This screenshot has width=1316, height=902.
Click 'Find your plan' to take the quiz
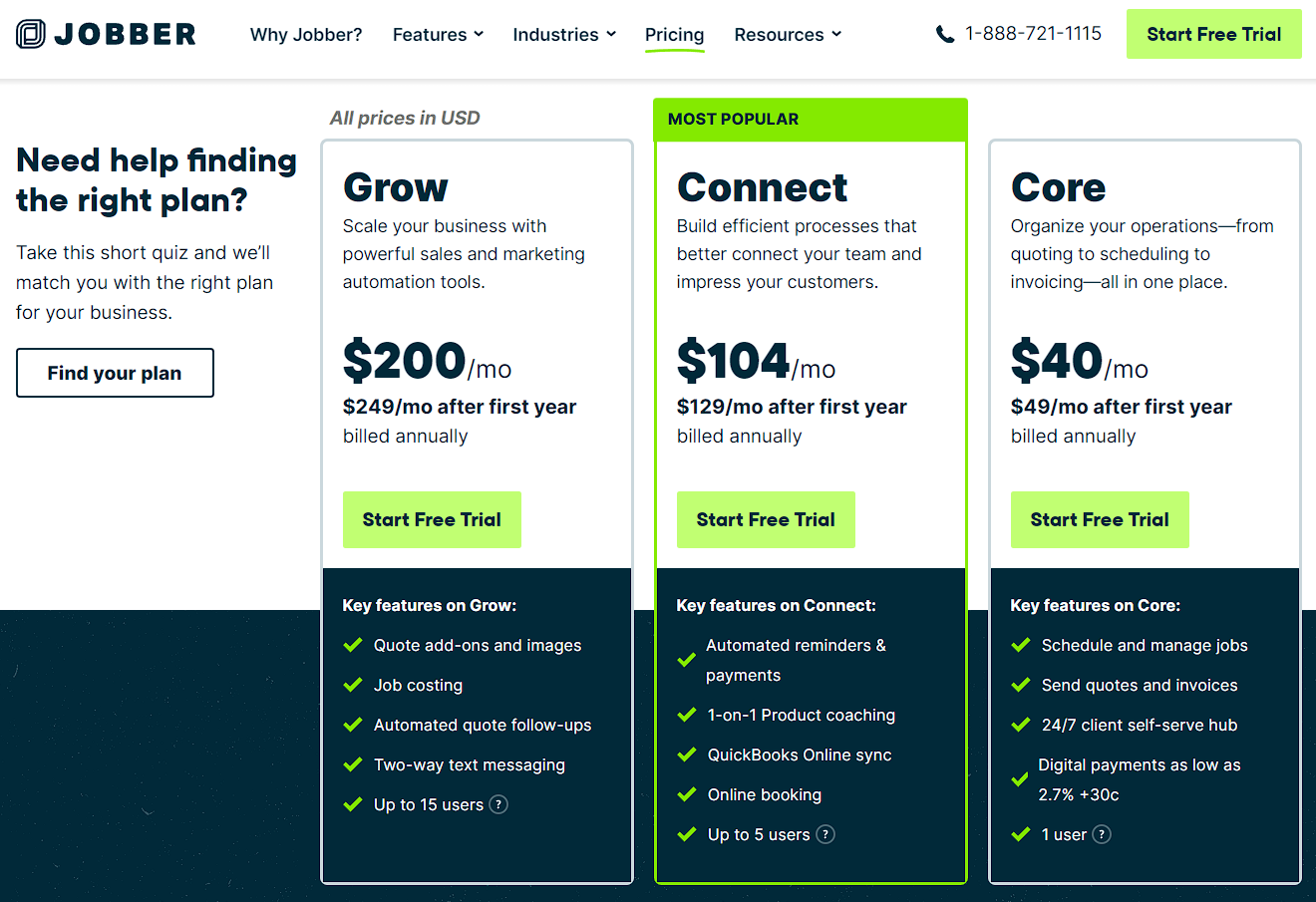(115, 372)
